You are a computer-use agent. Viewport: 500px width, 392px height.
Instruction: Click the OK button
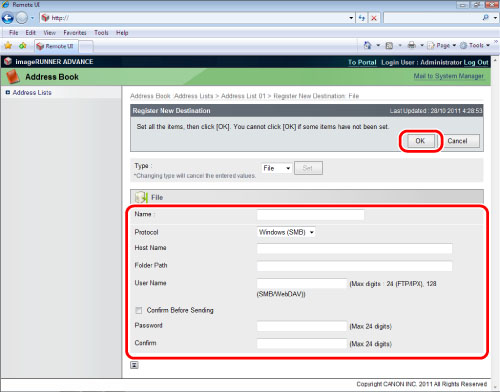tap(420, 141)
